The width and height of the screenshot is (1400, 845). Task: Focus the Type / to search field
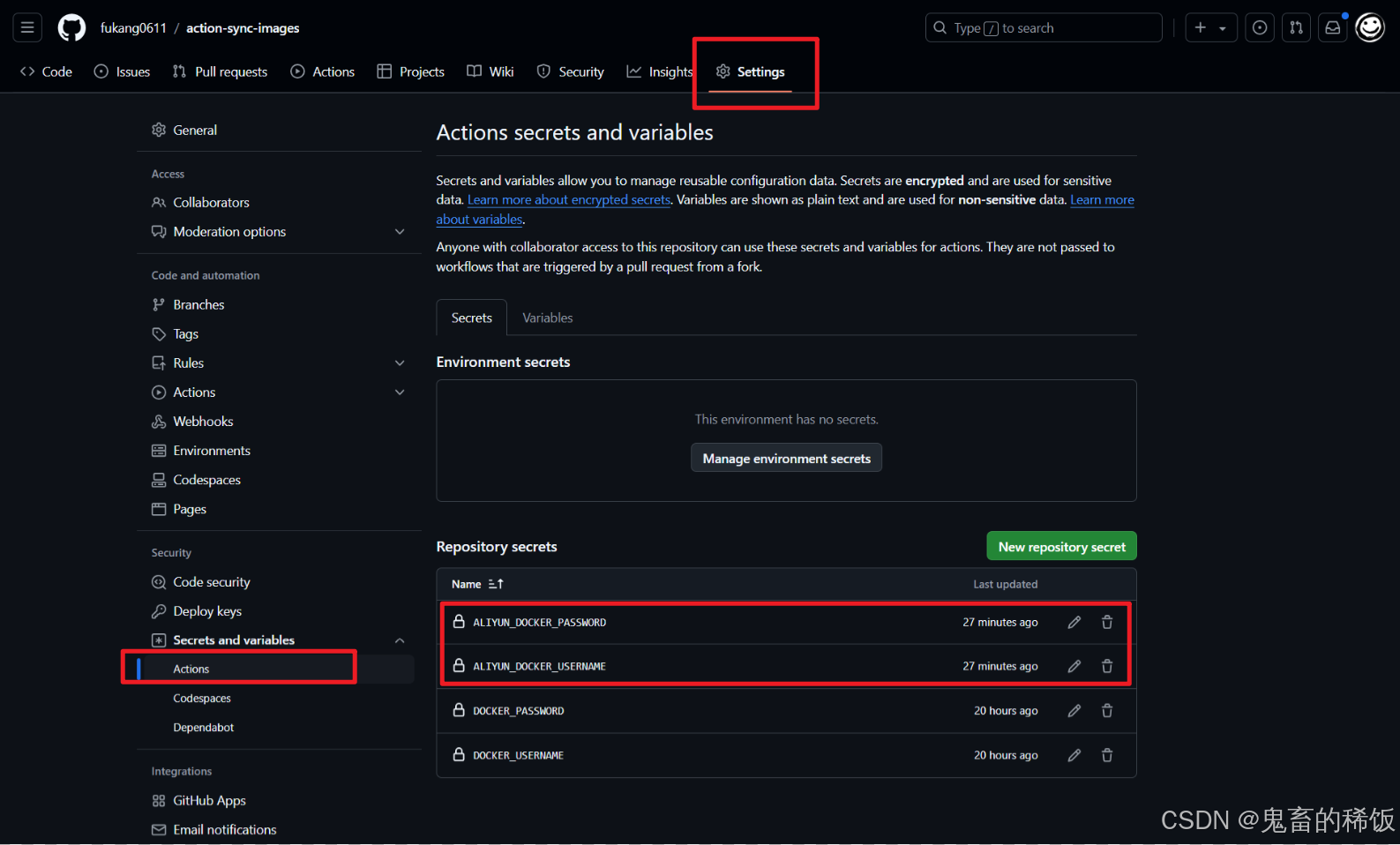point(1044,27)
